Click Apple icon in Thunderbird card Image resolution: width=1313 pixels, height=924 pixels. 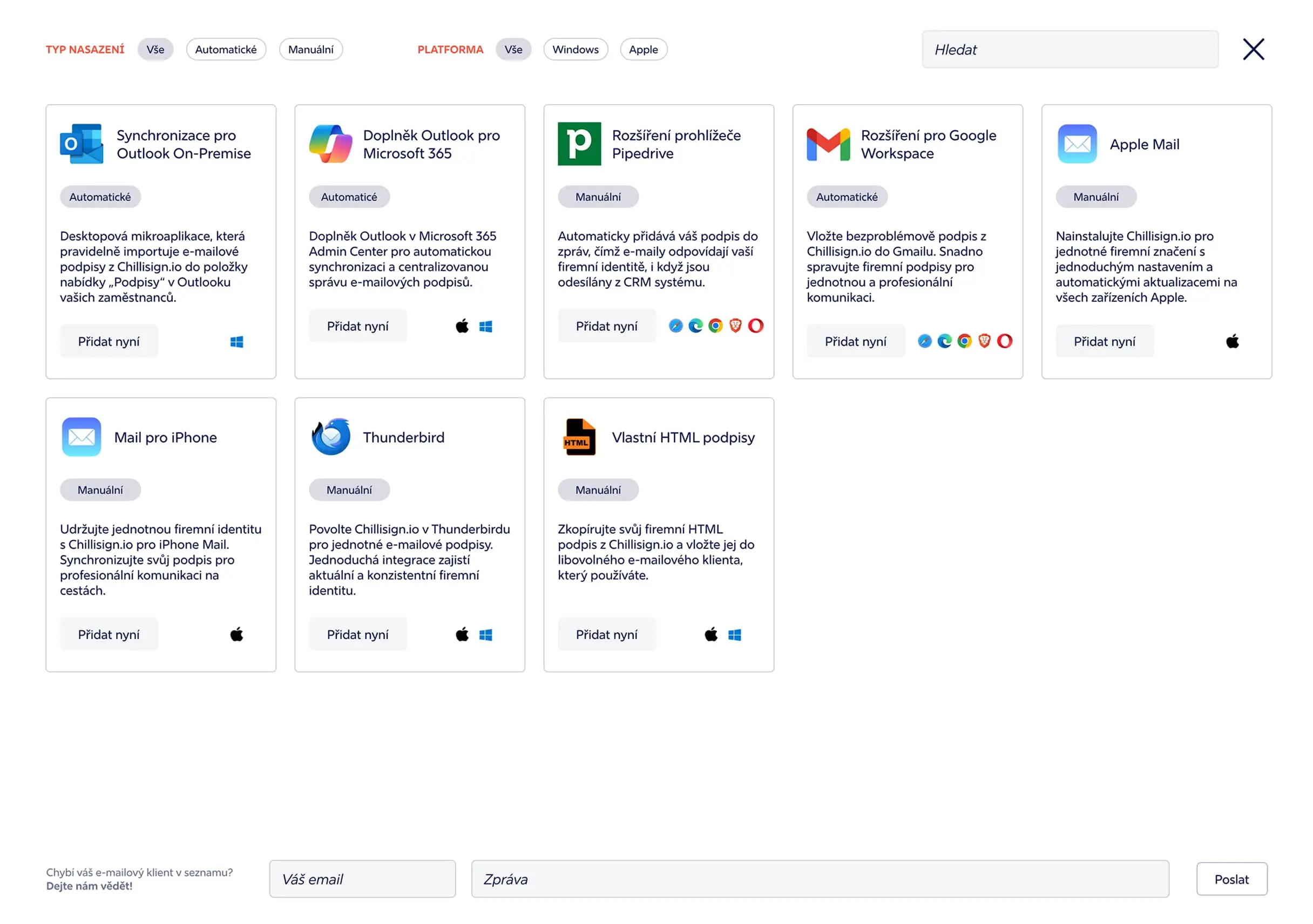pyautogui.click(x=462, y=634)
